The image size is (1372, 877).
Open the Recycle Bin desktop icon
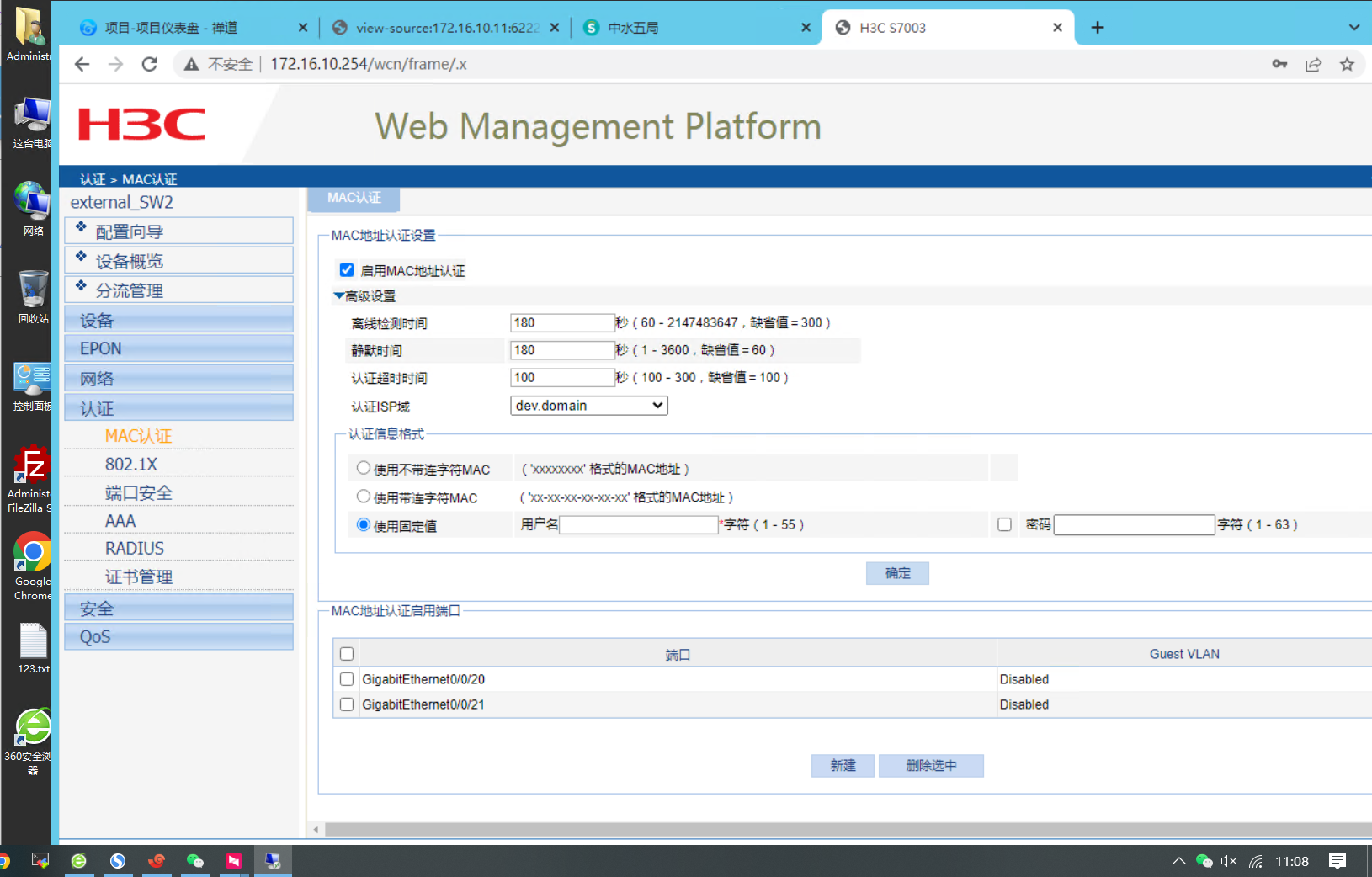point(33,296)
